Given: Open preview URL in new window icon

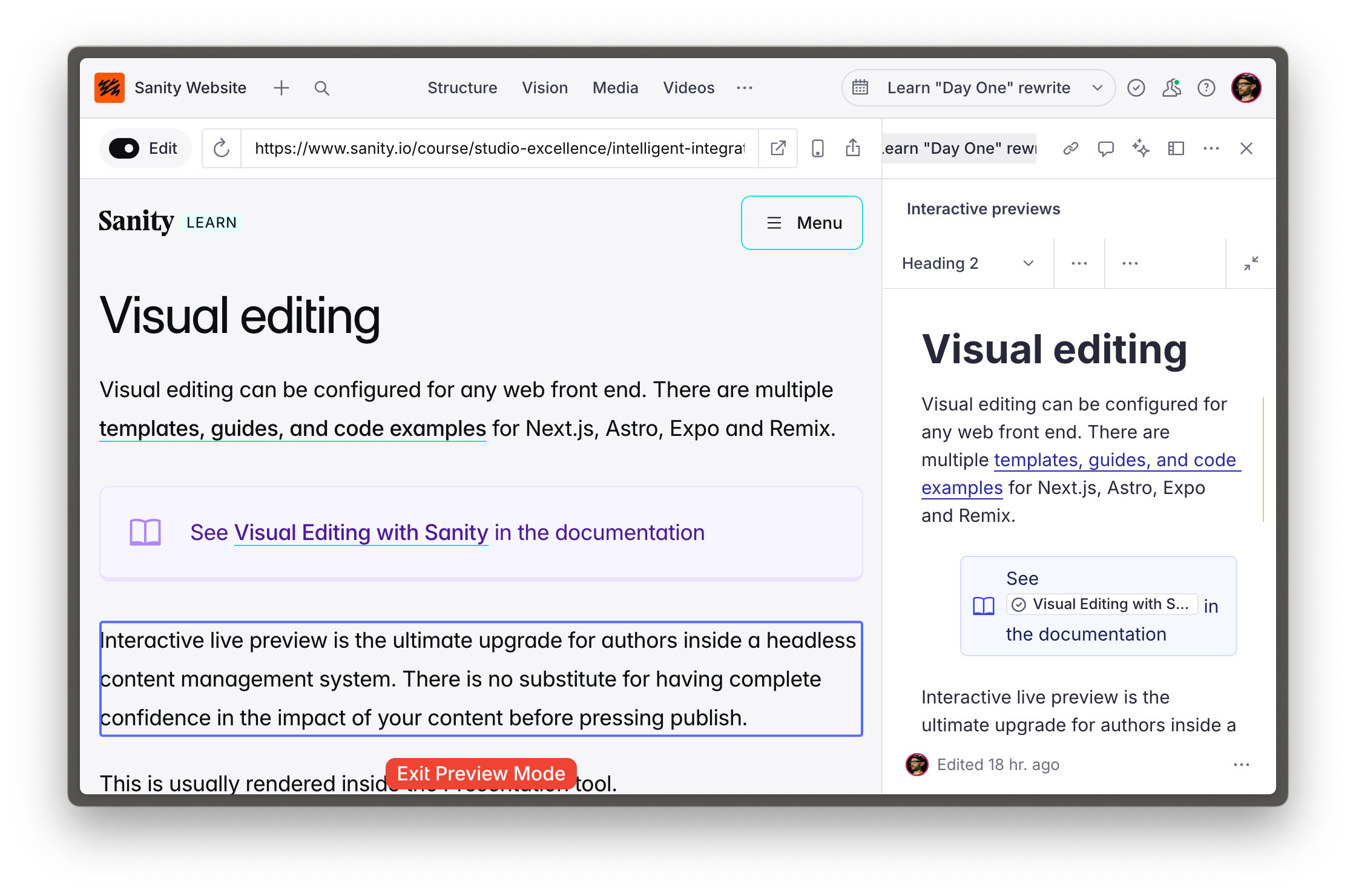Looking at the screenshot, I should (x=778, y=148).
